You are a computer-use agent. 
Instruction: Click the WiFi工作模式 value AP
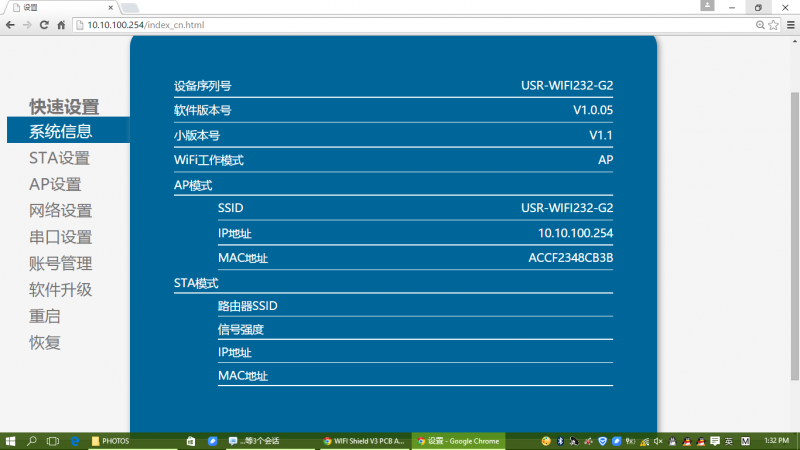tap(606, 160)
